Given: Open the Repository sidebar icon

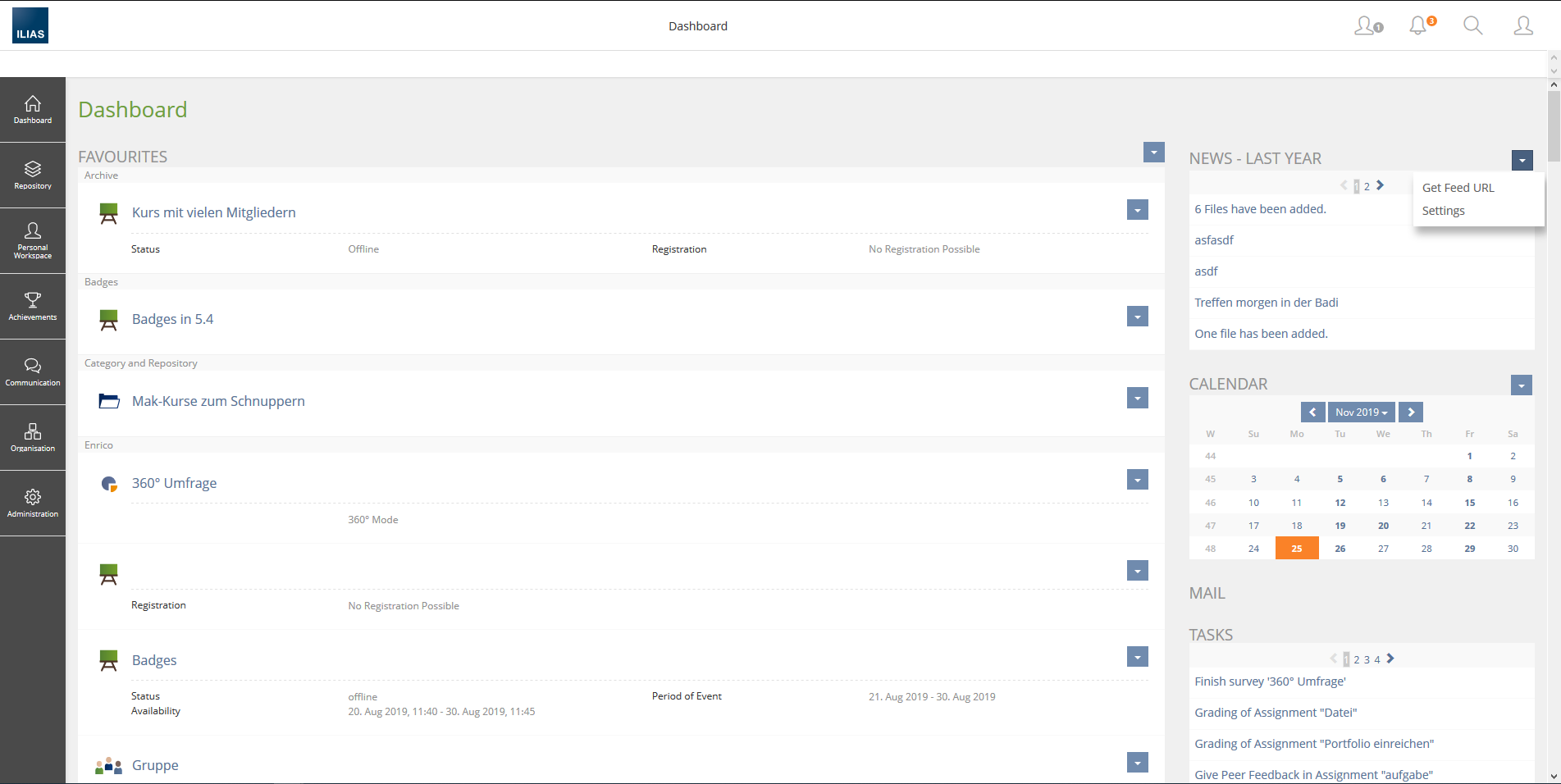Looking at the screenshot, I should [33, 175].
